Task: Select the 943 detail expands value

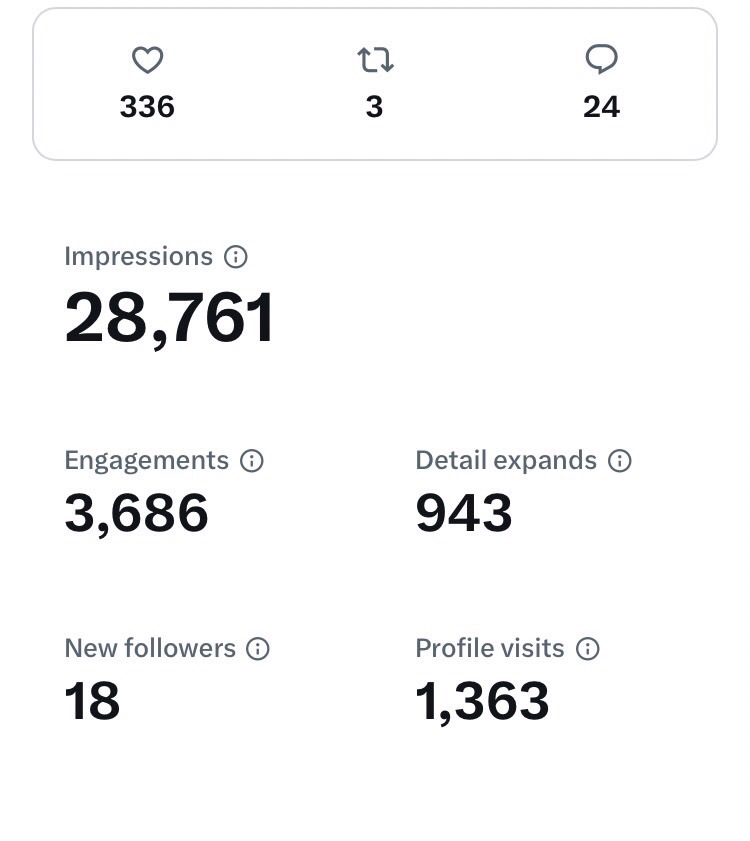Action: coord(463,513)
